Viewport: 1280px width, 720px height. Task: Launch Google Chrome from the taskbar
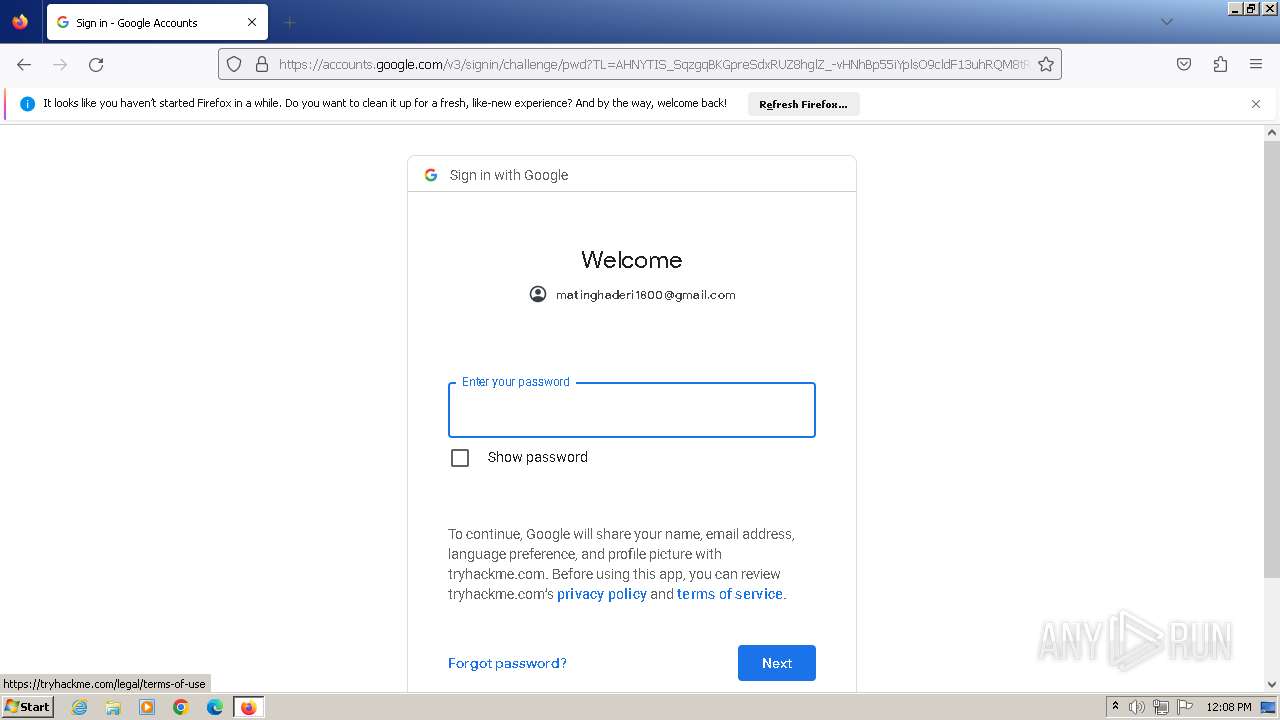click(x=181, y=707)
